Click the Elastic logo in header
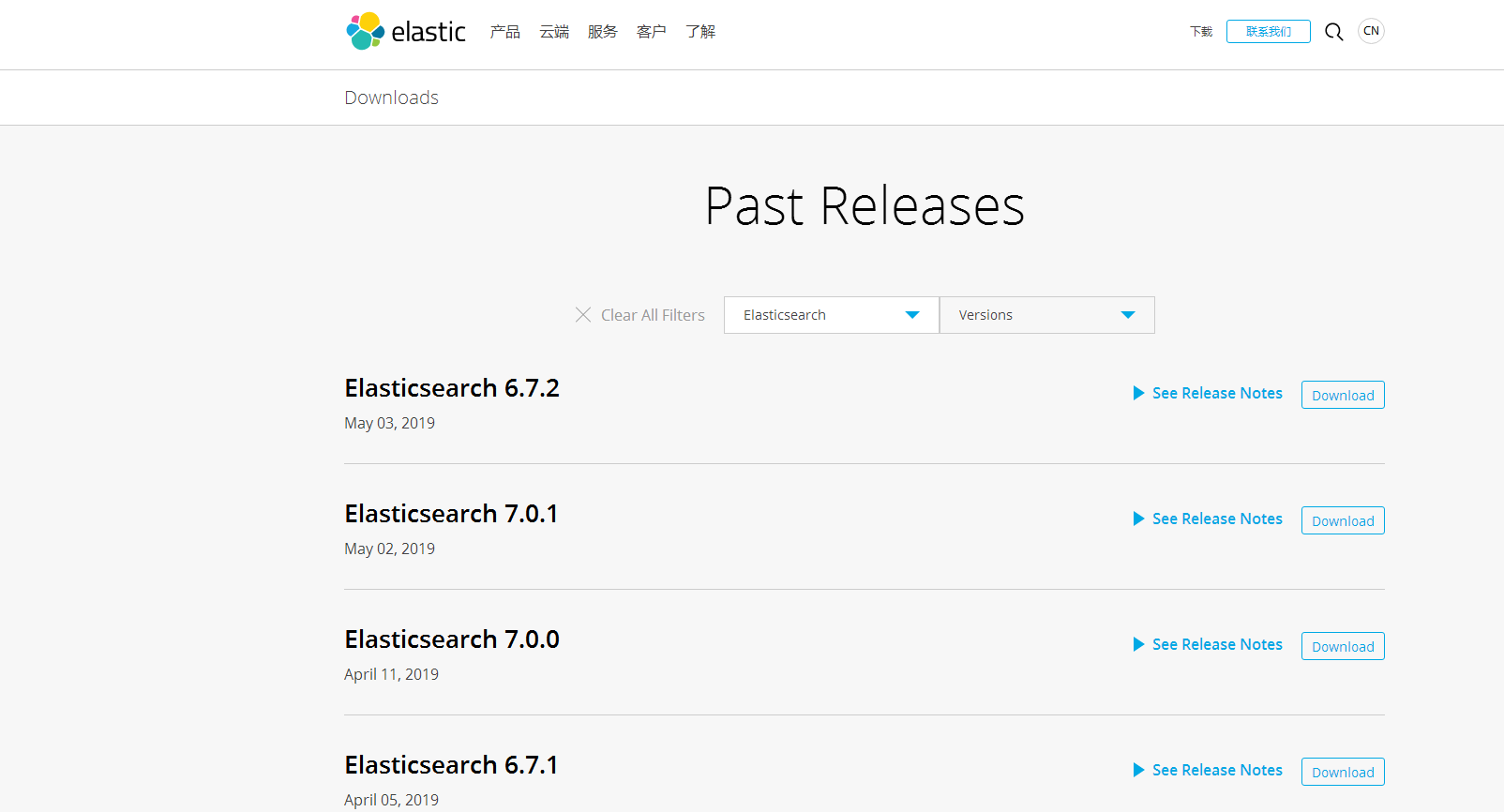This screenshot has width=1504, height=812. pyautogui.click(x=405, y=32)
